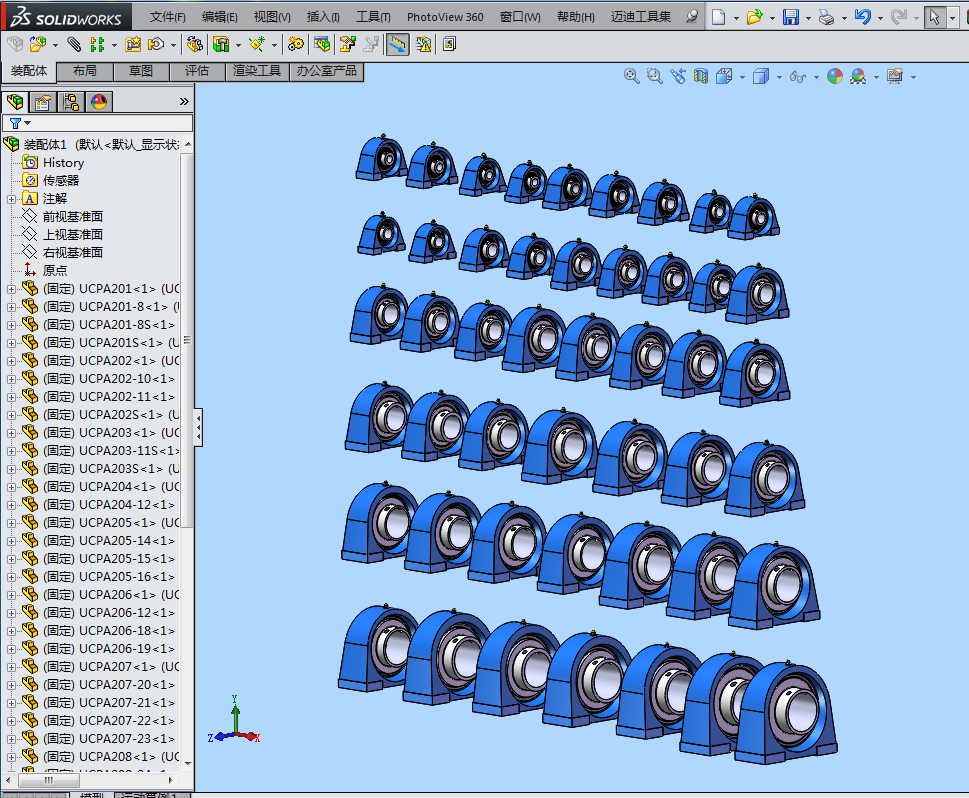Expand manager tabs with double chevron
The image size is (969, 798).
184,101
